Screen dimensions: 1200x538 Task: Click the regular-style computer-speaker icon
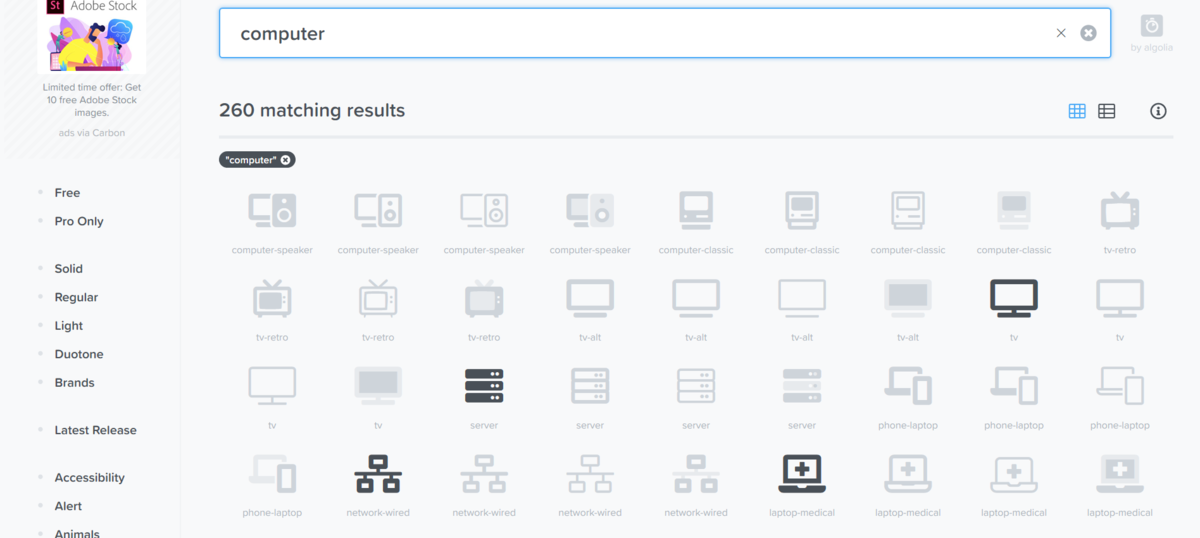click(378, 210)
